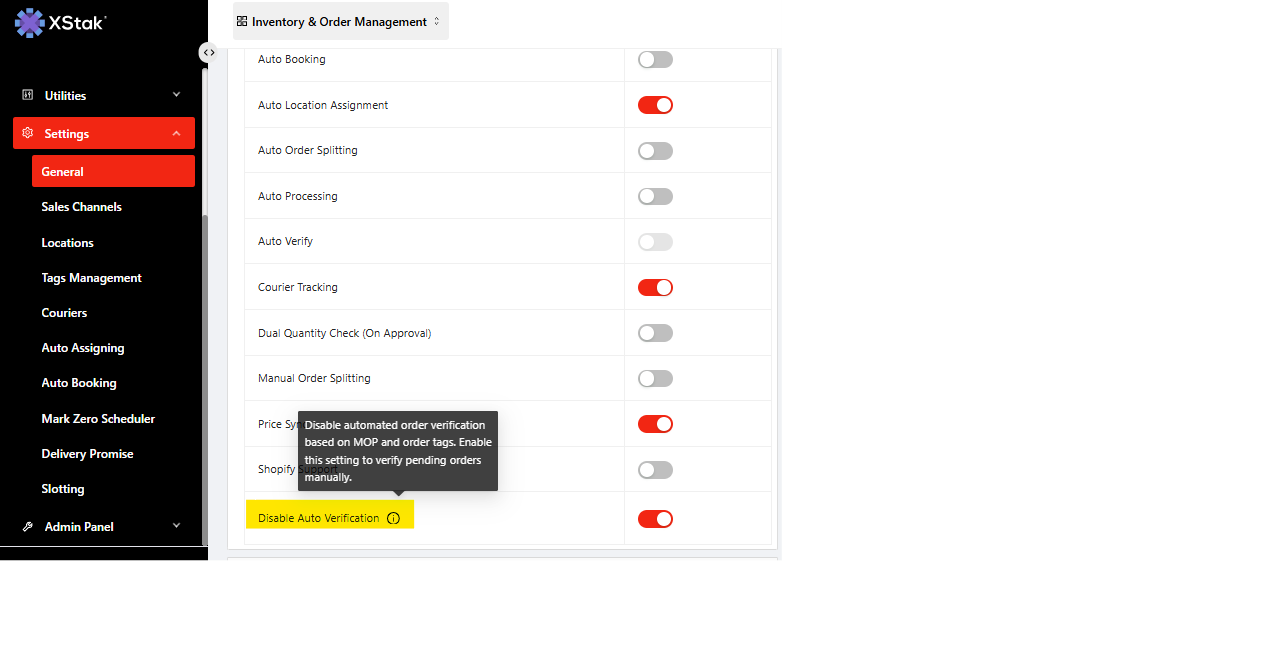This screenshot has width=1283, height=657.
Task: Click the sidebar collapse arrows icon
Action: [x=208, y=53]
